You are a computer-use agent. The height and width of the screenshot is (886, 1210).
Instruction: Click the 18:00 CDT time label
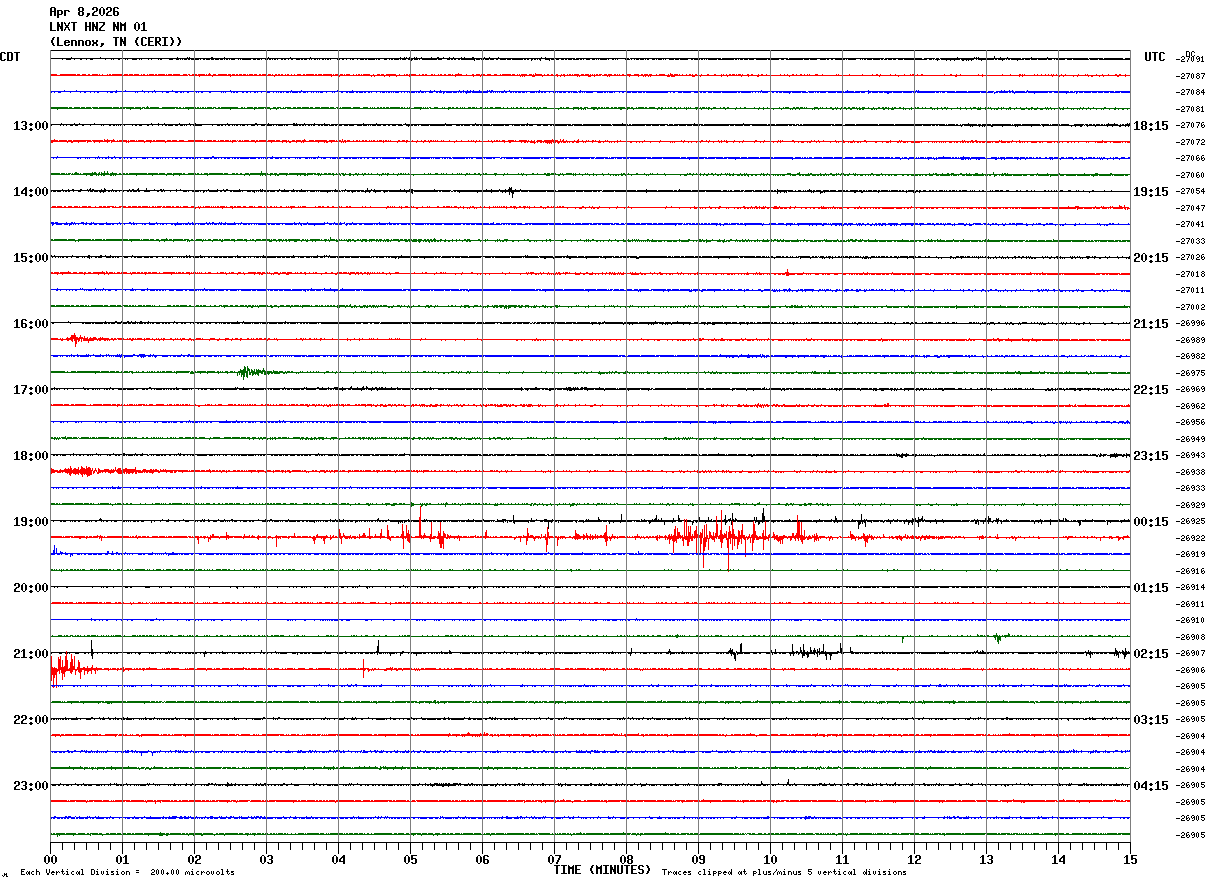point(31,455)
